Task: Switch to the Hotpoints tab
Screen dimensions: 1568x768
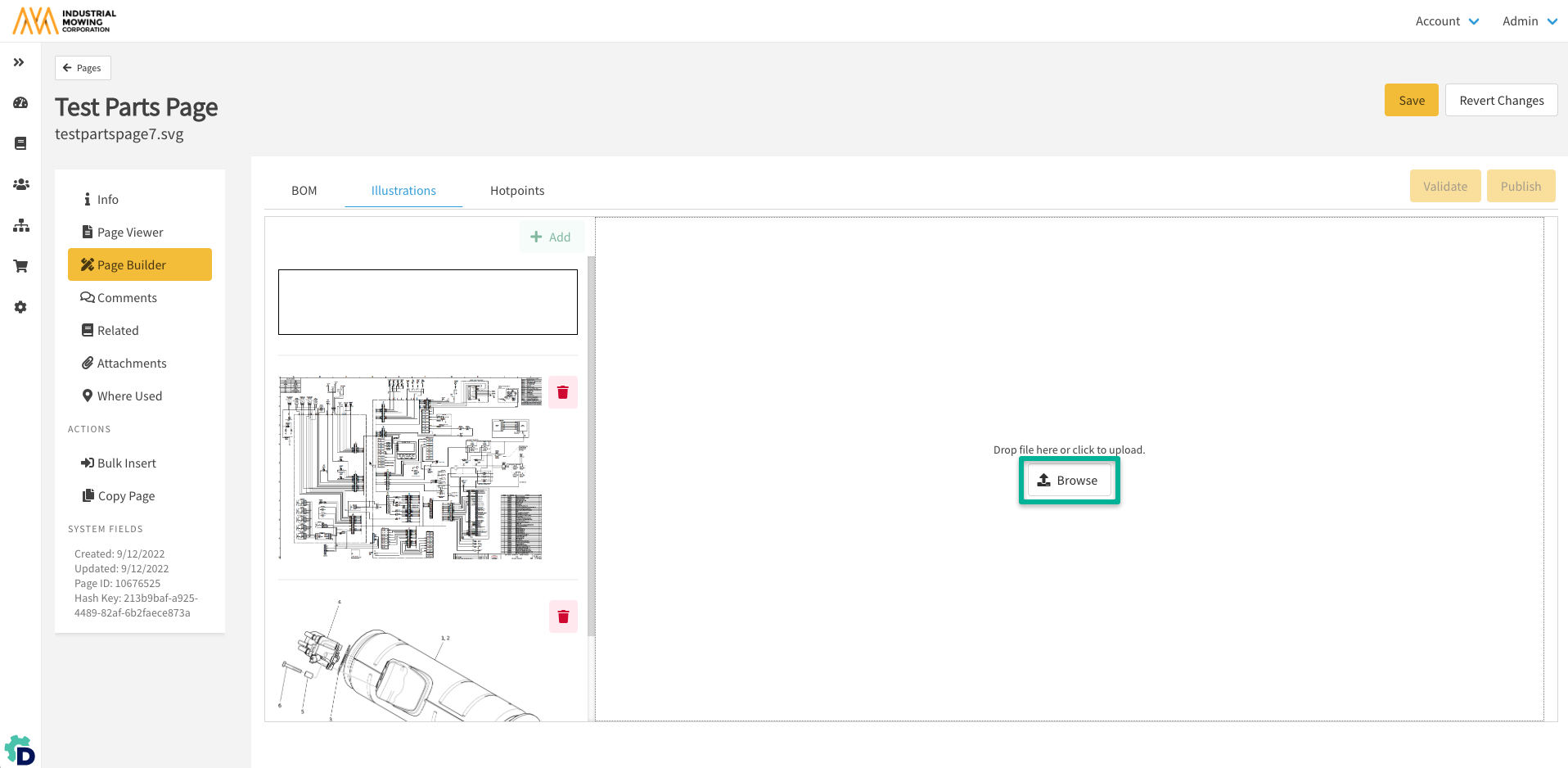Action: 517,191
